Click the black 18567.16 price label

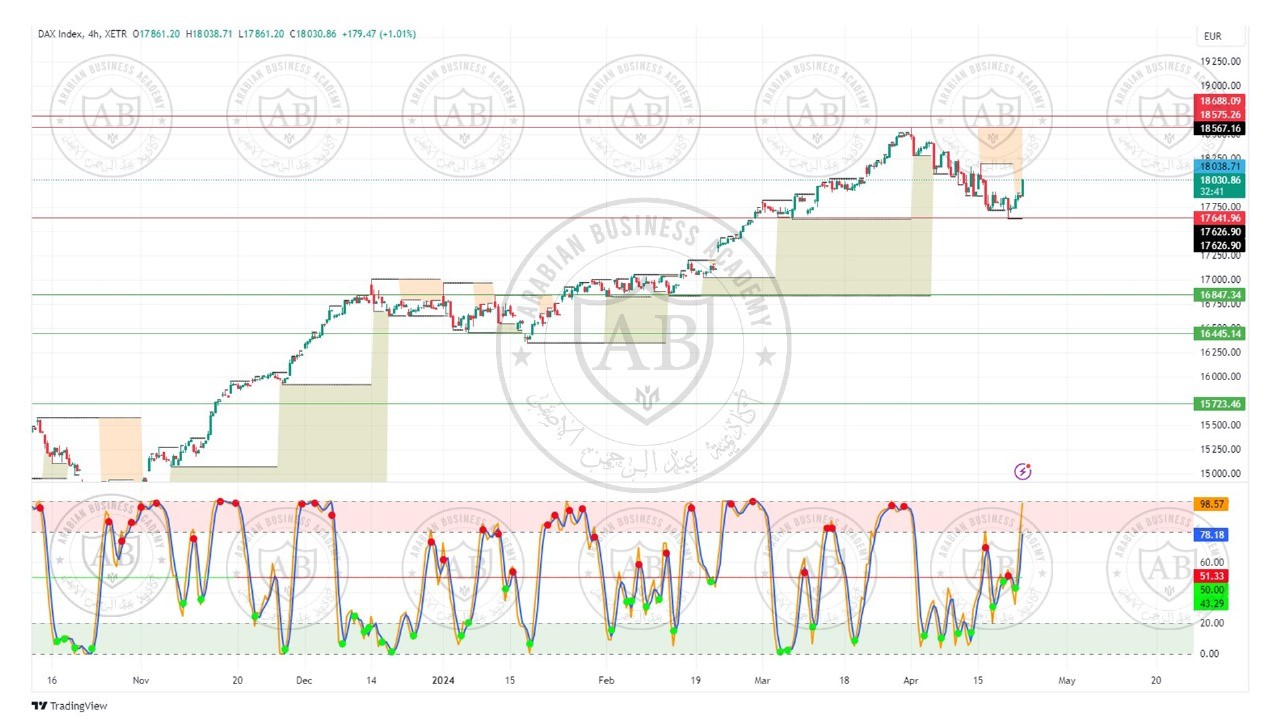pos(1220,129)
